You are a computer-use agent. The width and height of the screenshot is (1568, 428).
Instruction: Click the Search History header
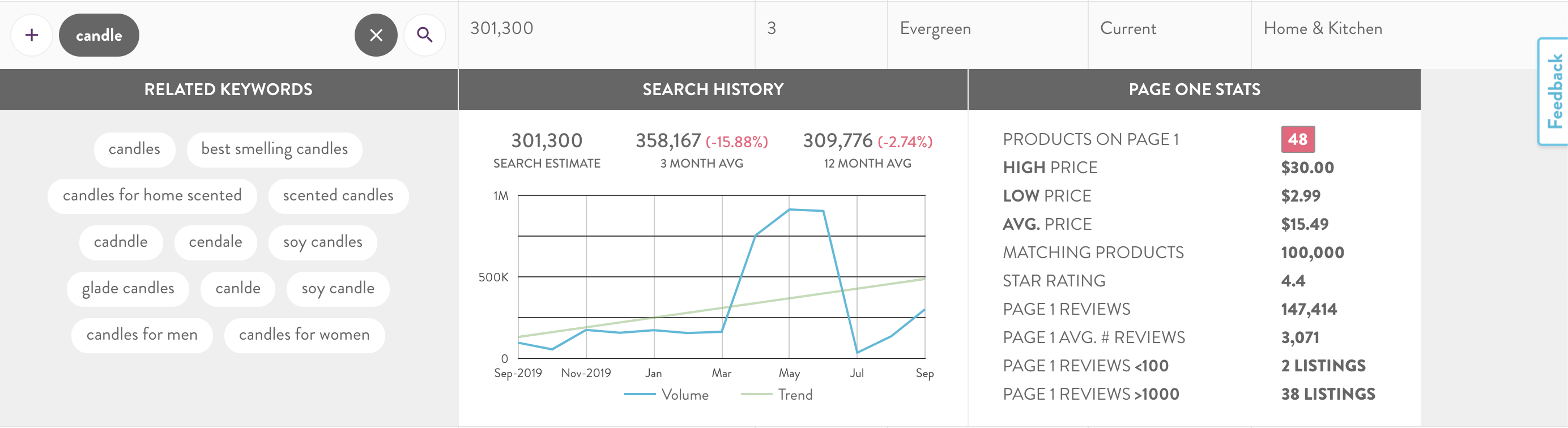coord(713,89)
